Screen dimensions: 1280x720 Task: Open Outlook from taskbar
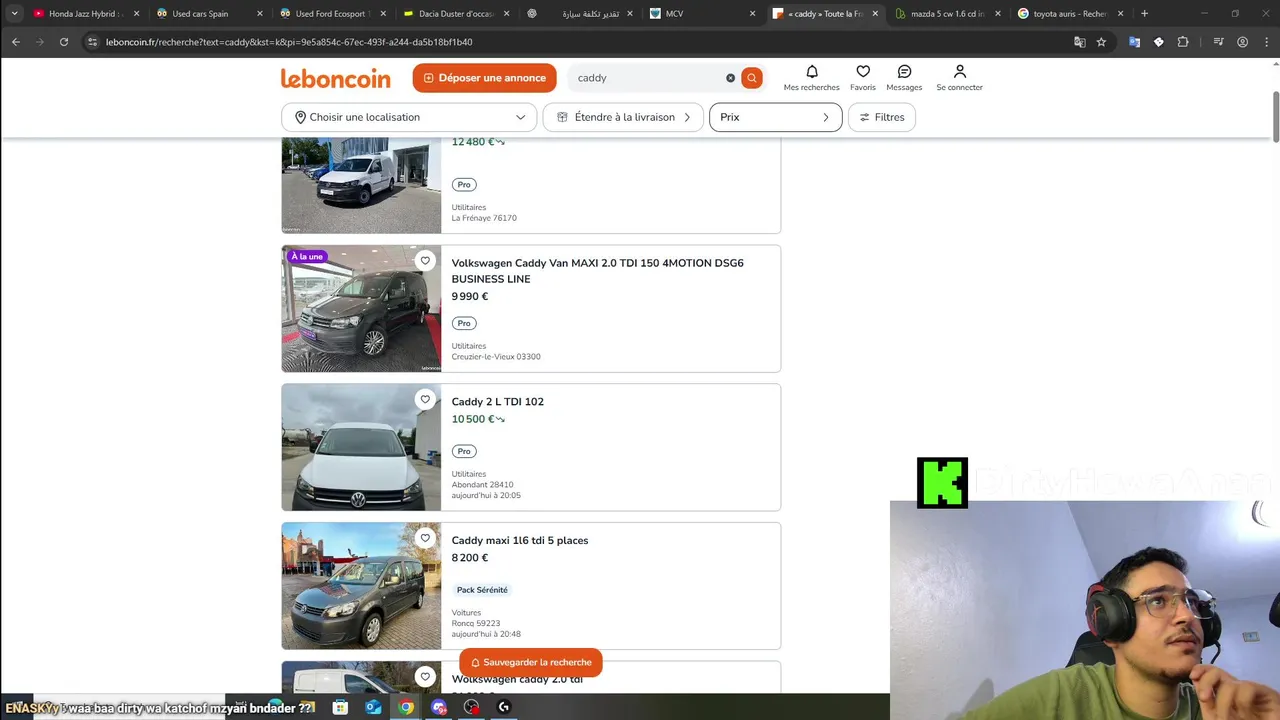point(373,707)
